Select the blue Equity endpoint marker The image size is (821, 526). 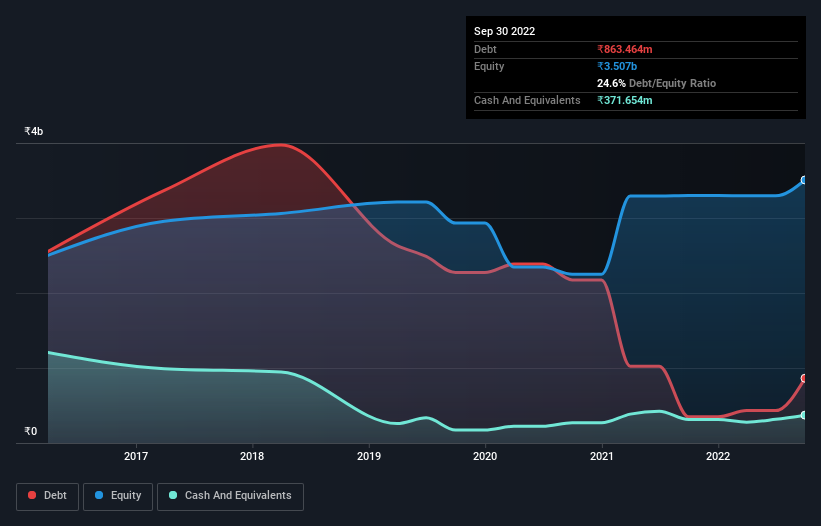(804, 180)
